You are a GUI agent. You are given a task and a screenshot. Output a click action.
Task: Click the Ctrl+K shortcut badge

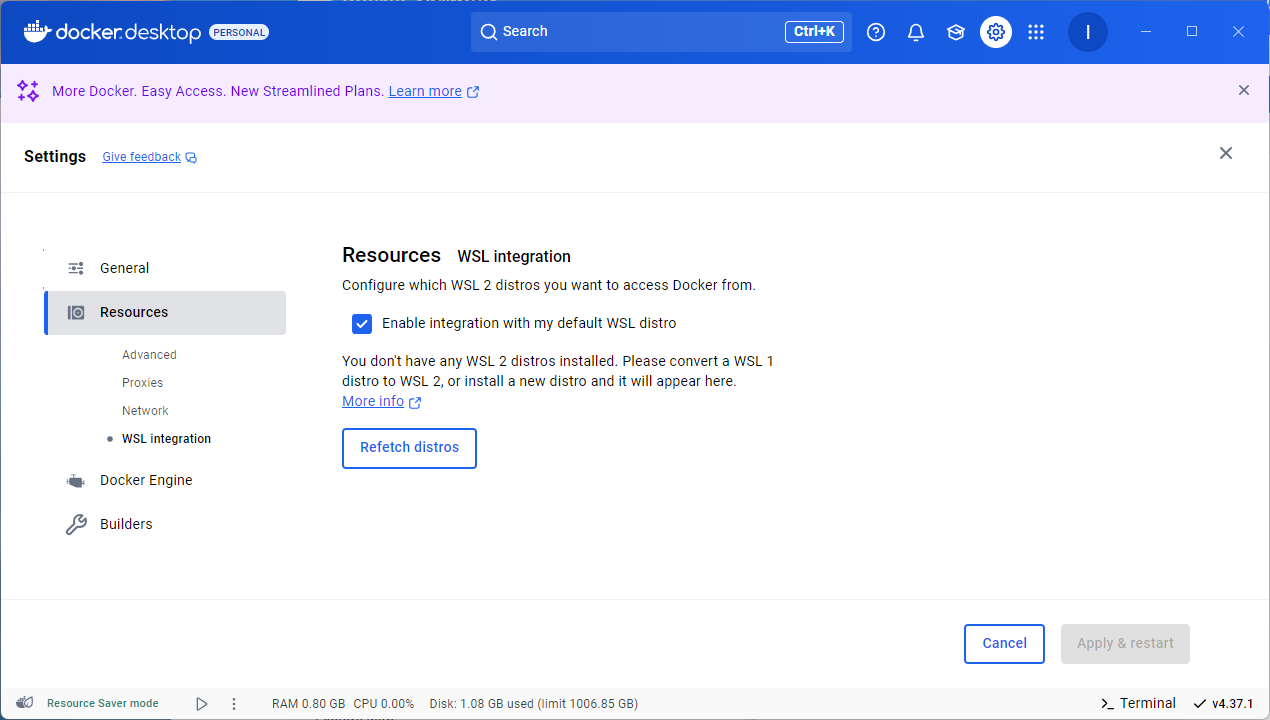tap(814, 32)
